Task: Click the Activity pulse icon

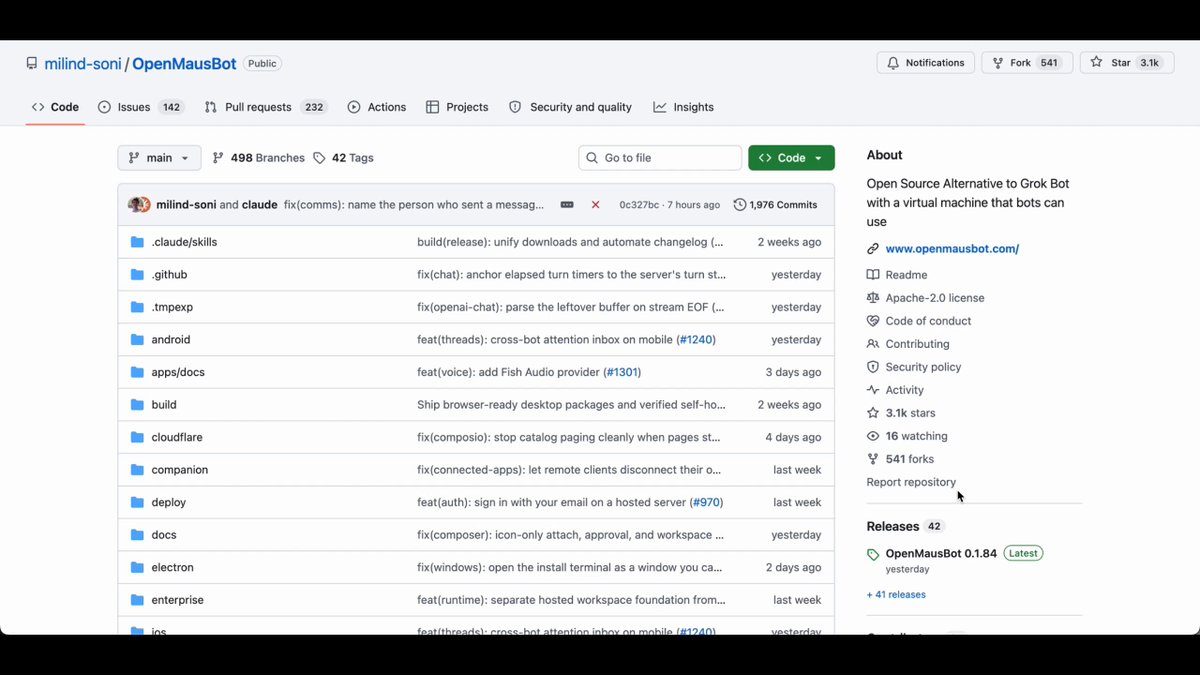Action: [x=873, y=390]
